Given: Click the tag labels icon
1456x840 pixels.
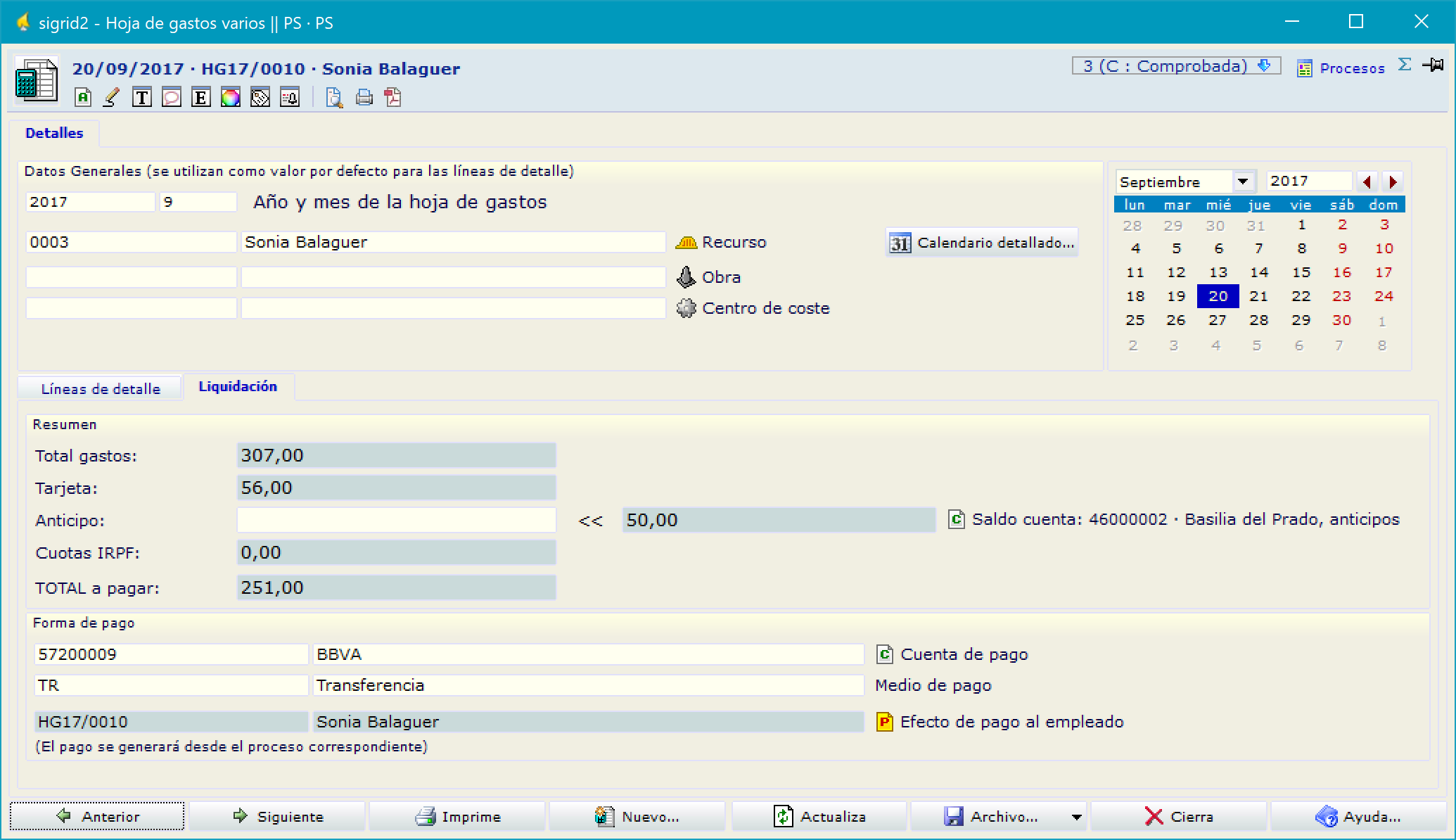Looking at the screenshot, I should tap(260, 97).
